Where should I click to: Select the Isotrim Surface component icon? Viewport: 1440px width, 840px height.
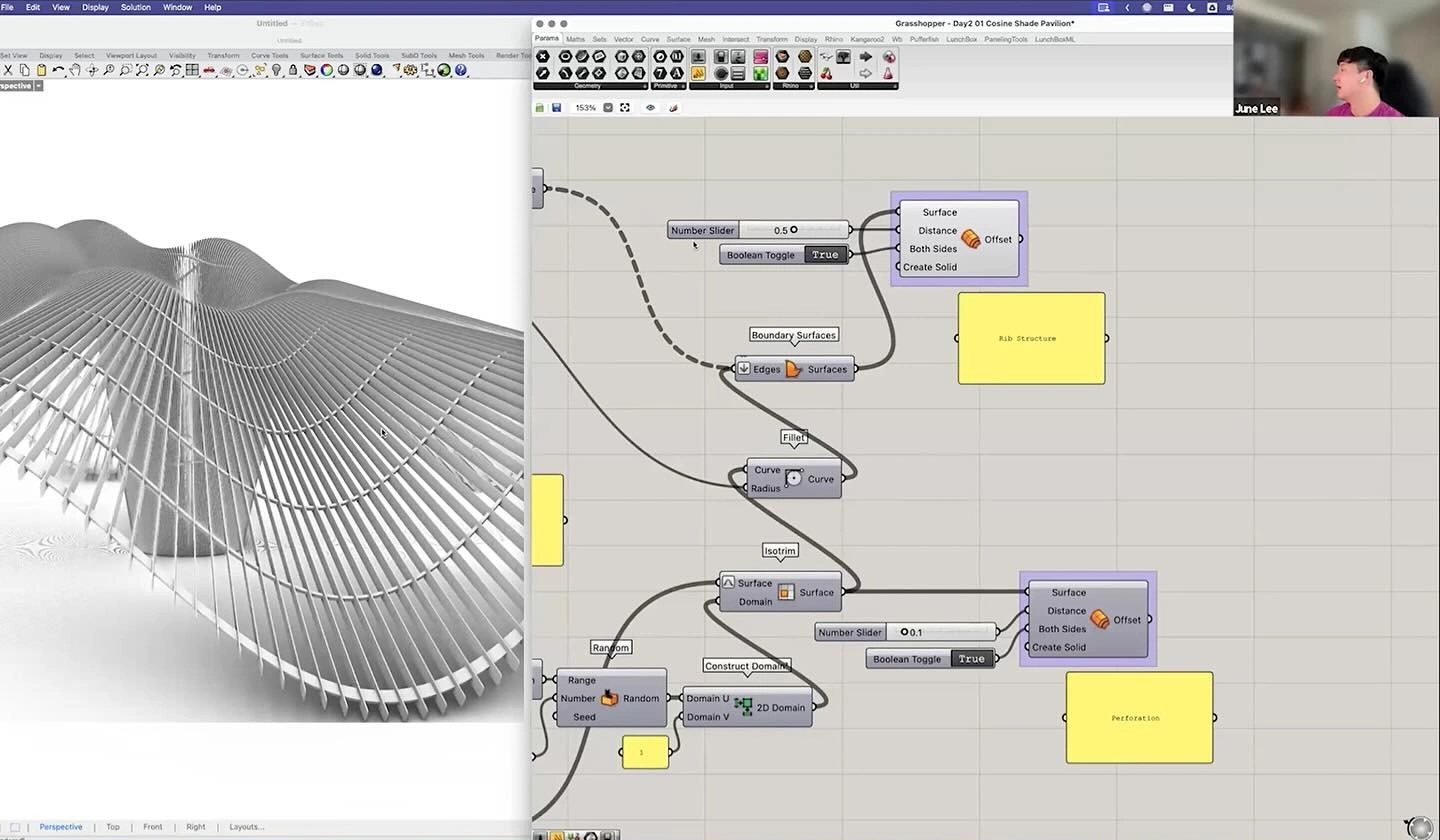(x=786, y=592)
